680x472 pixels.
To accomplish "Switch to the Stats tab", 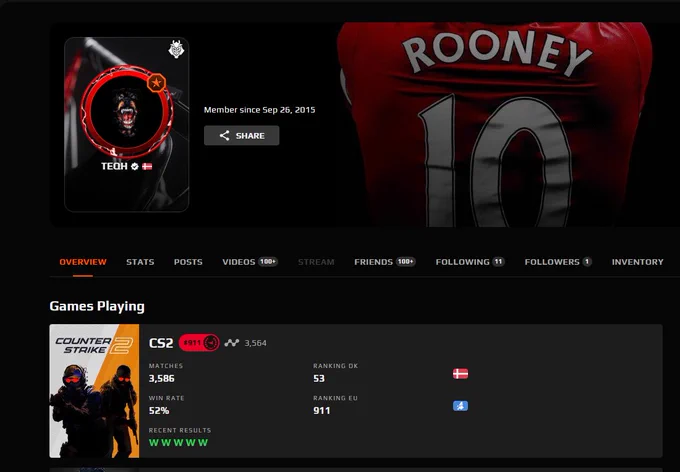I will (x=140, y=262).
